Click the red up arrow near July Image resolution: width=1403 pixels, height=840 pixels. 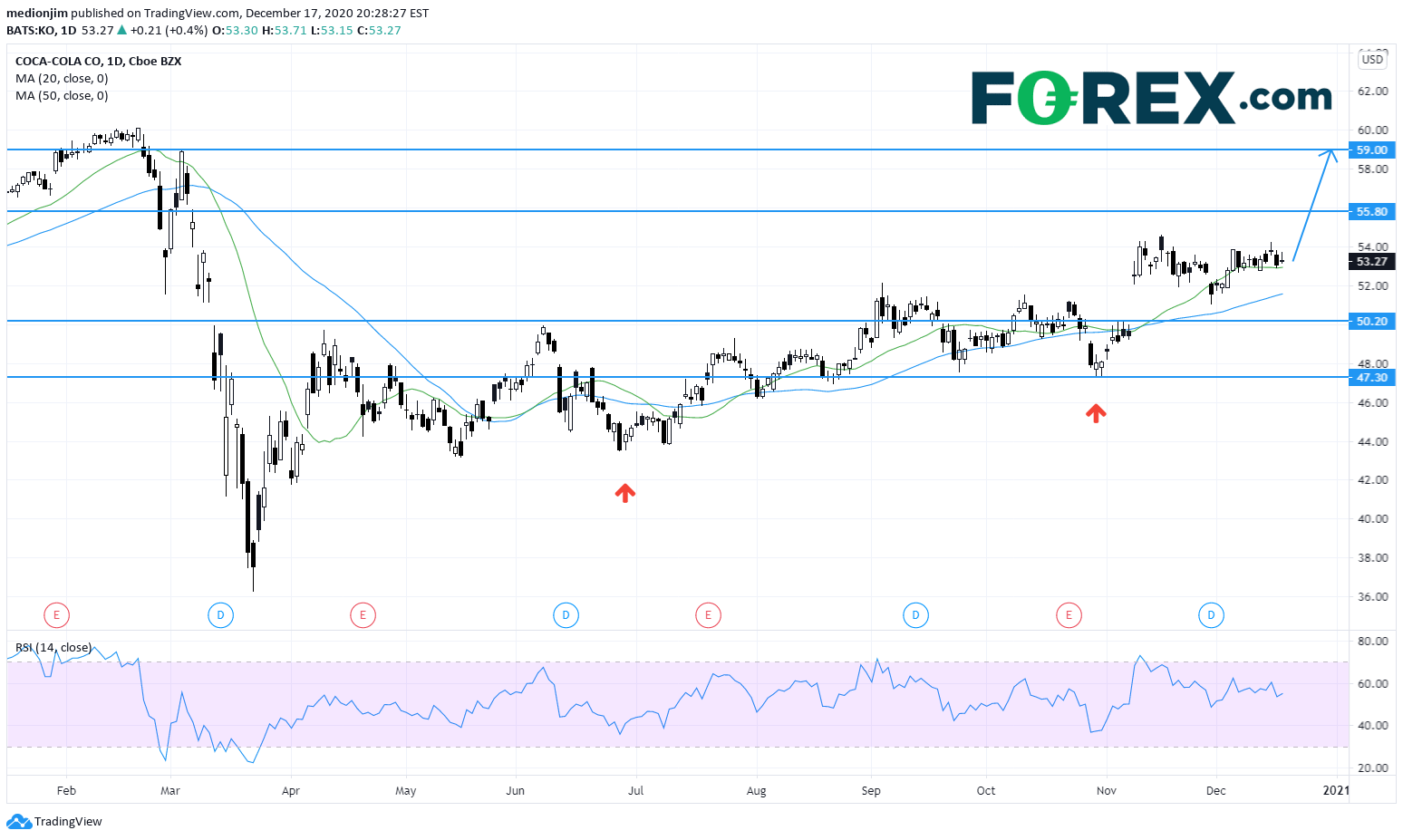pos(624,493)
